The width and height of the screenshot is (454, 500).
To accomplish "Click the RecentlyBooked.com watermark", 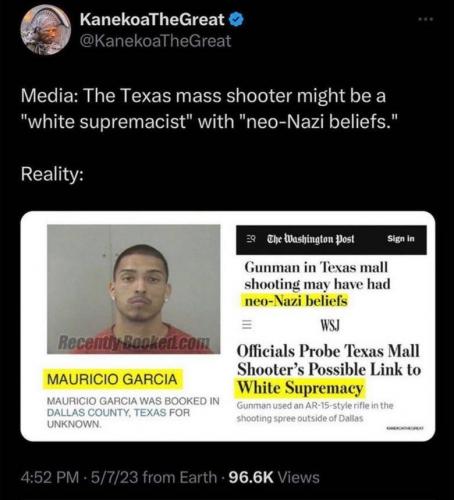I will pos(134,342).
